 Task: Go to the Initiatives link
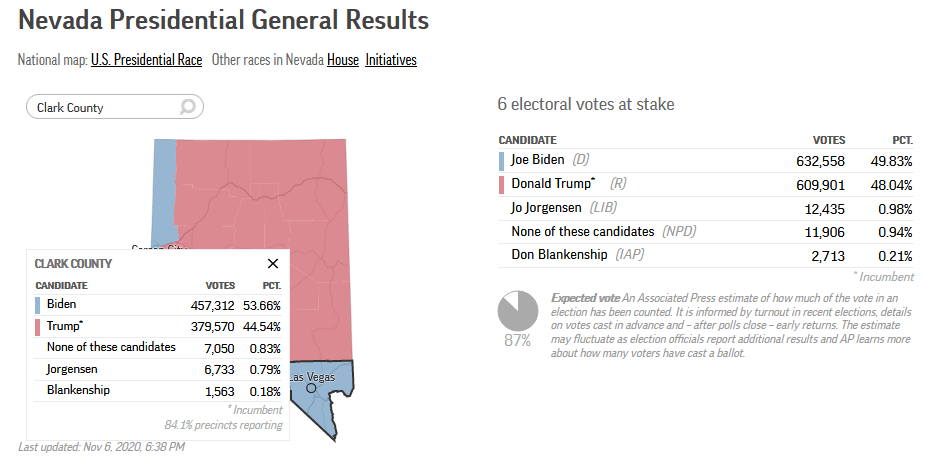(x=391, y=60)
